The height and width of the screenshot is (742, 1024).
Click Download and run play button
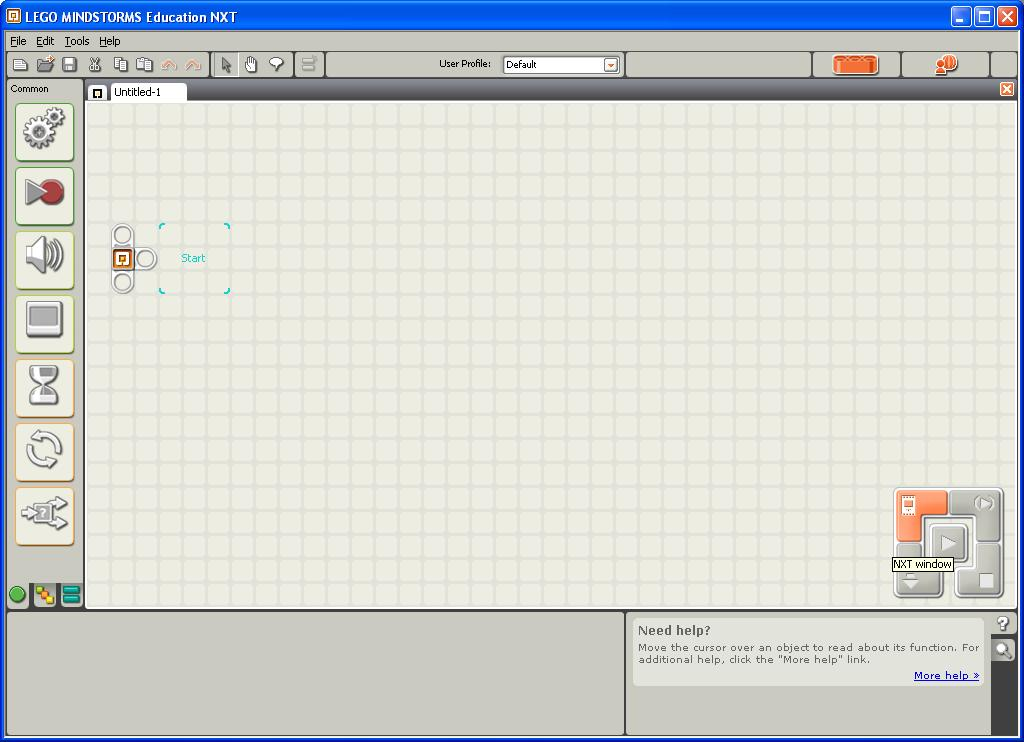(x=948, y=541)
